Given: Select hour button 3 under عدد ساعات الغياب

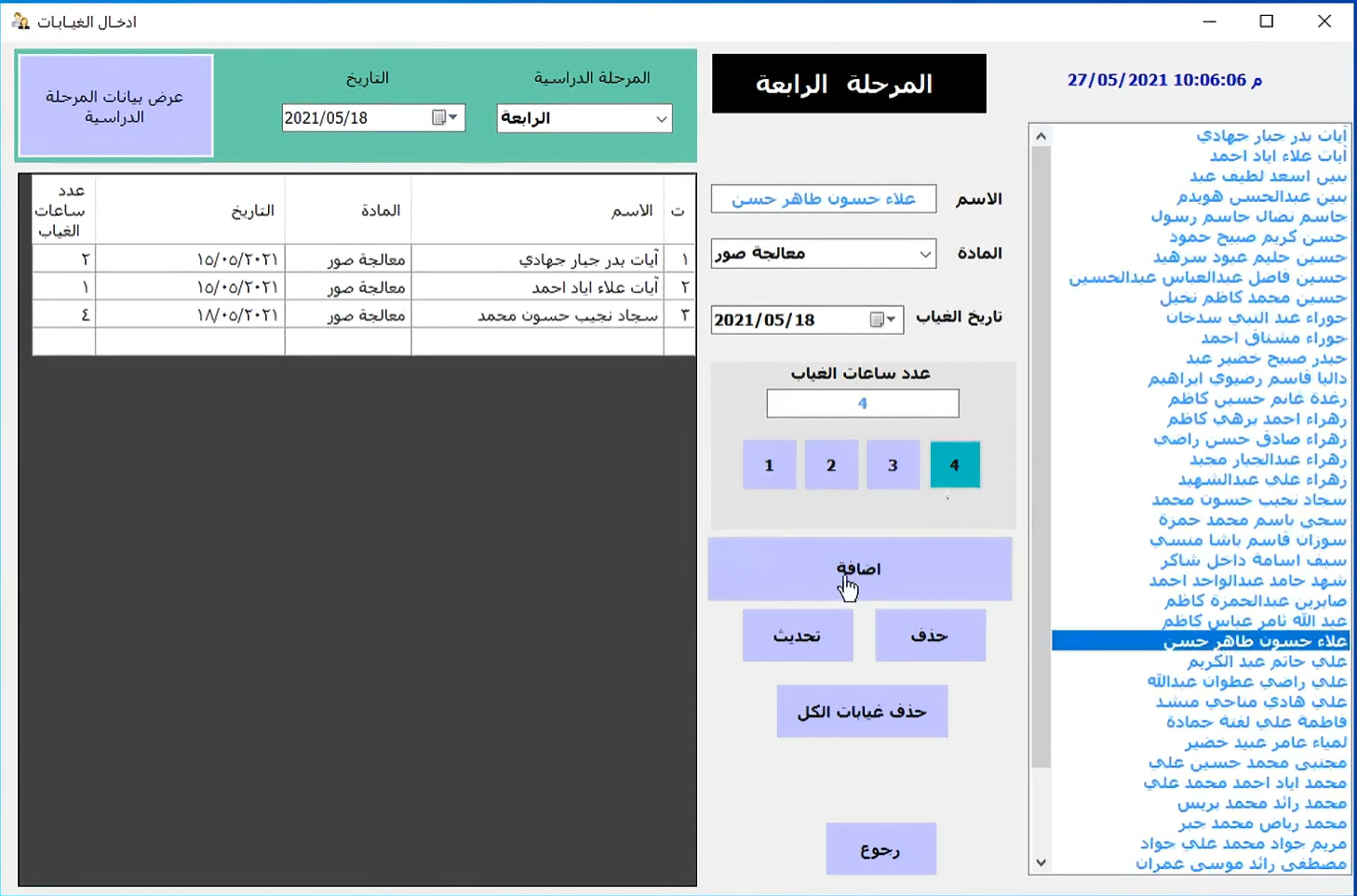Looking at the screenshot, I should point(893,464).
